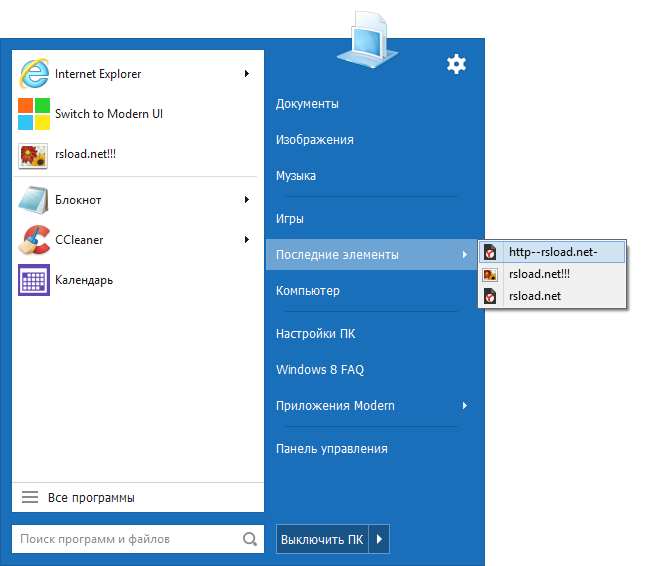Viewport: 648px width, 566px height.
Task: Open Изображения from the right pane
Action: click(x=314, y=140)
